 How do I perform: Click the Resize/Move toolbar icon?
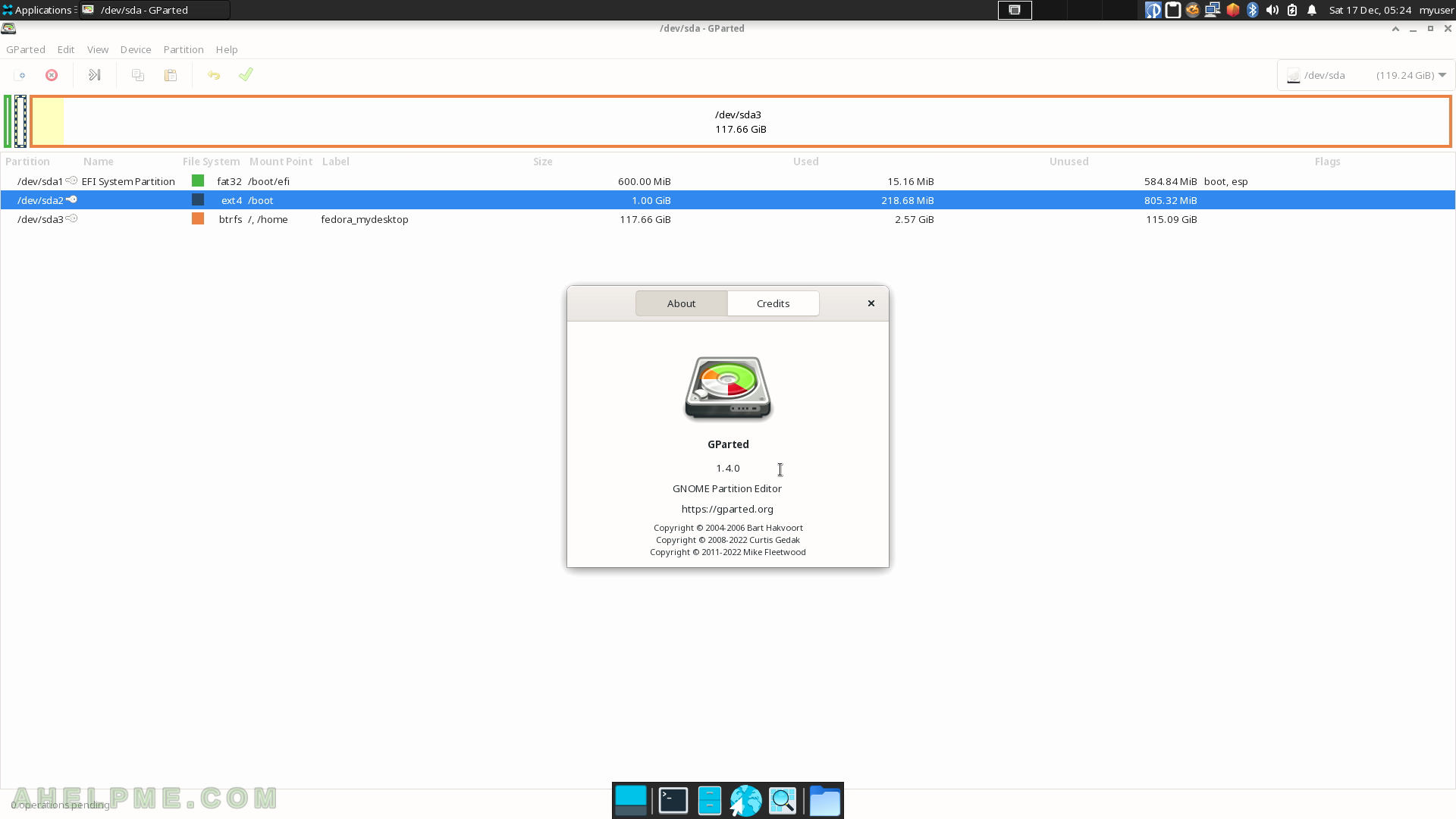pyautogui.click(x=95, y=75)
